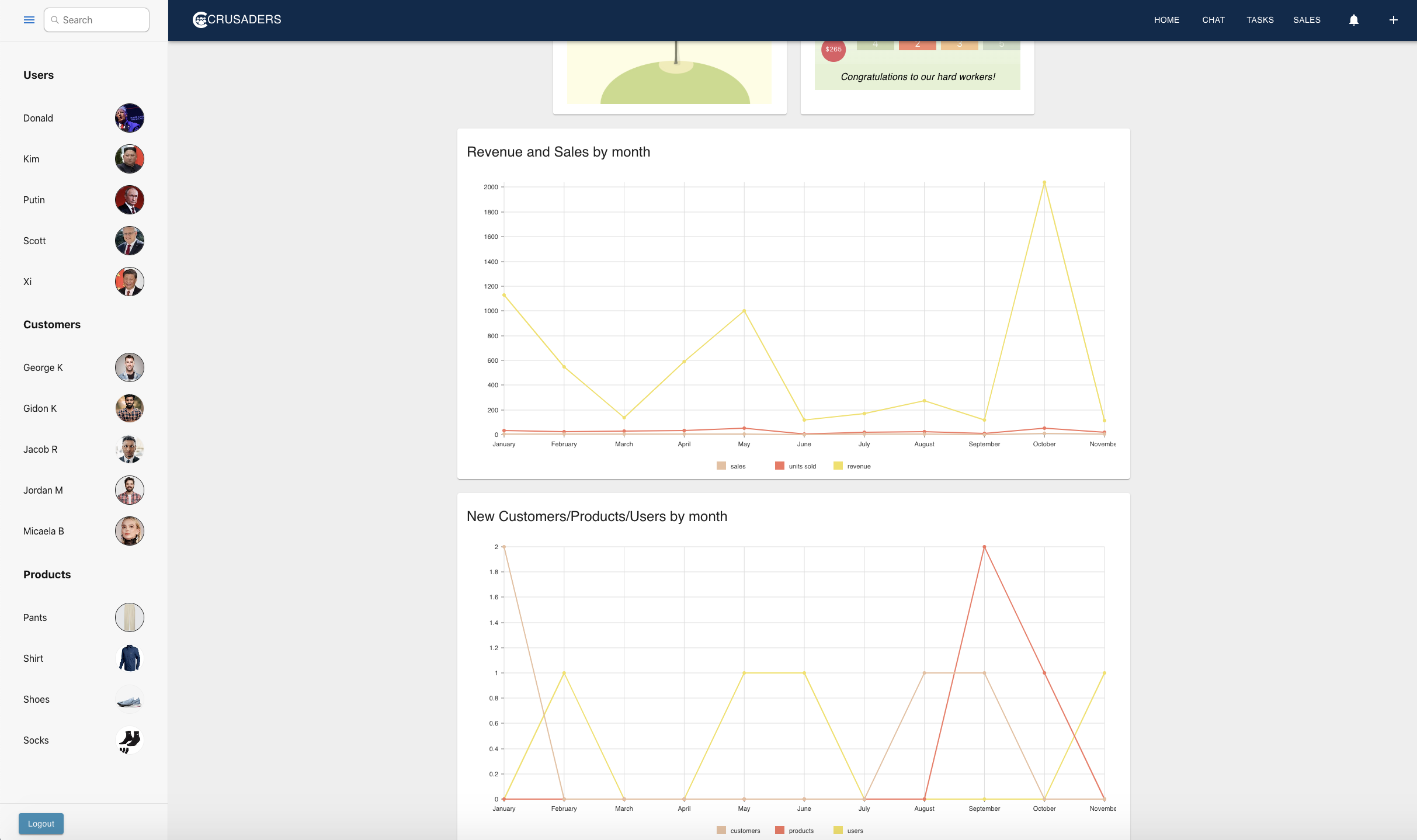Select George K in Customers list
Screen dimensions: 1417x840
click(x=43, y=367)
